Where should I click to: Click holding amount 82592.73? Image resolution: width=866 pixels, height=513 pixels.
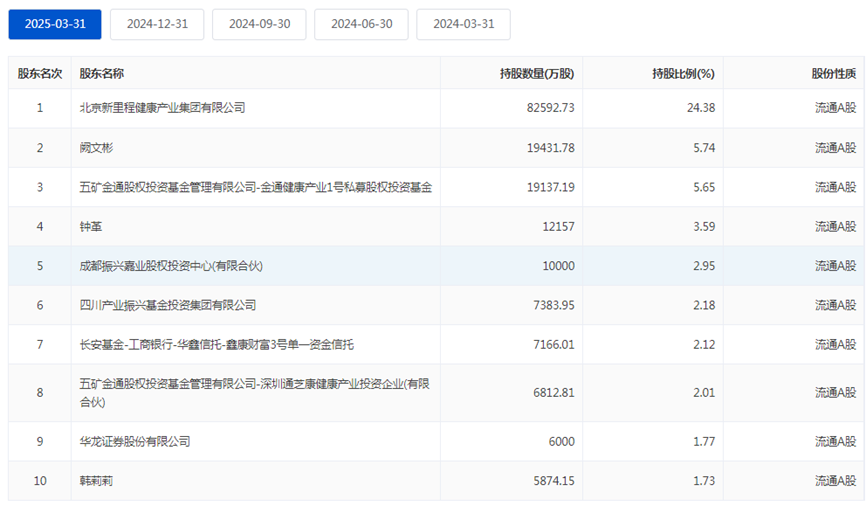(551, 108)
